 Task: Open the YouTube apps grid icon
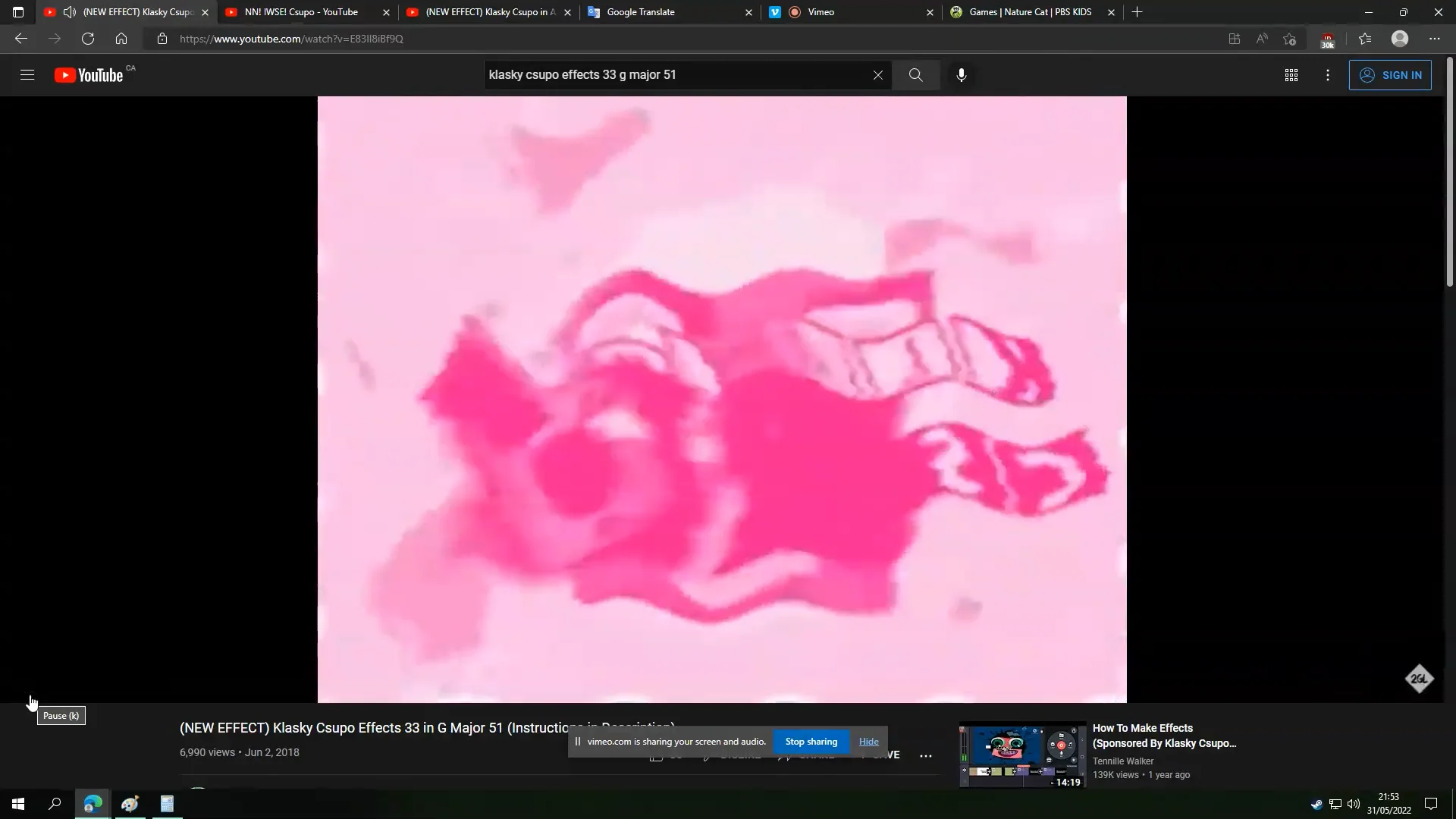coord(1291,75)
